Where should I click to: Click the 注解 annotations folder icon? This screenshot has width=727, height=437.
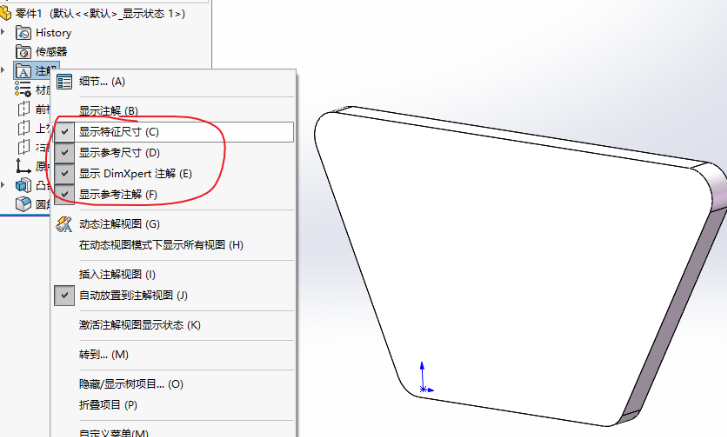[x=23, y=71]
